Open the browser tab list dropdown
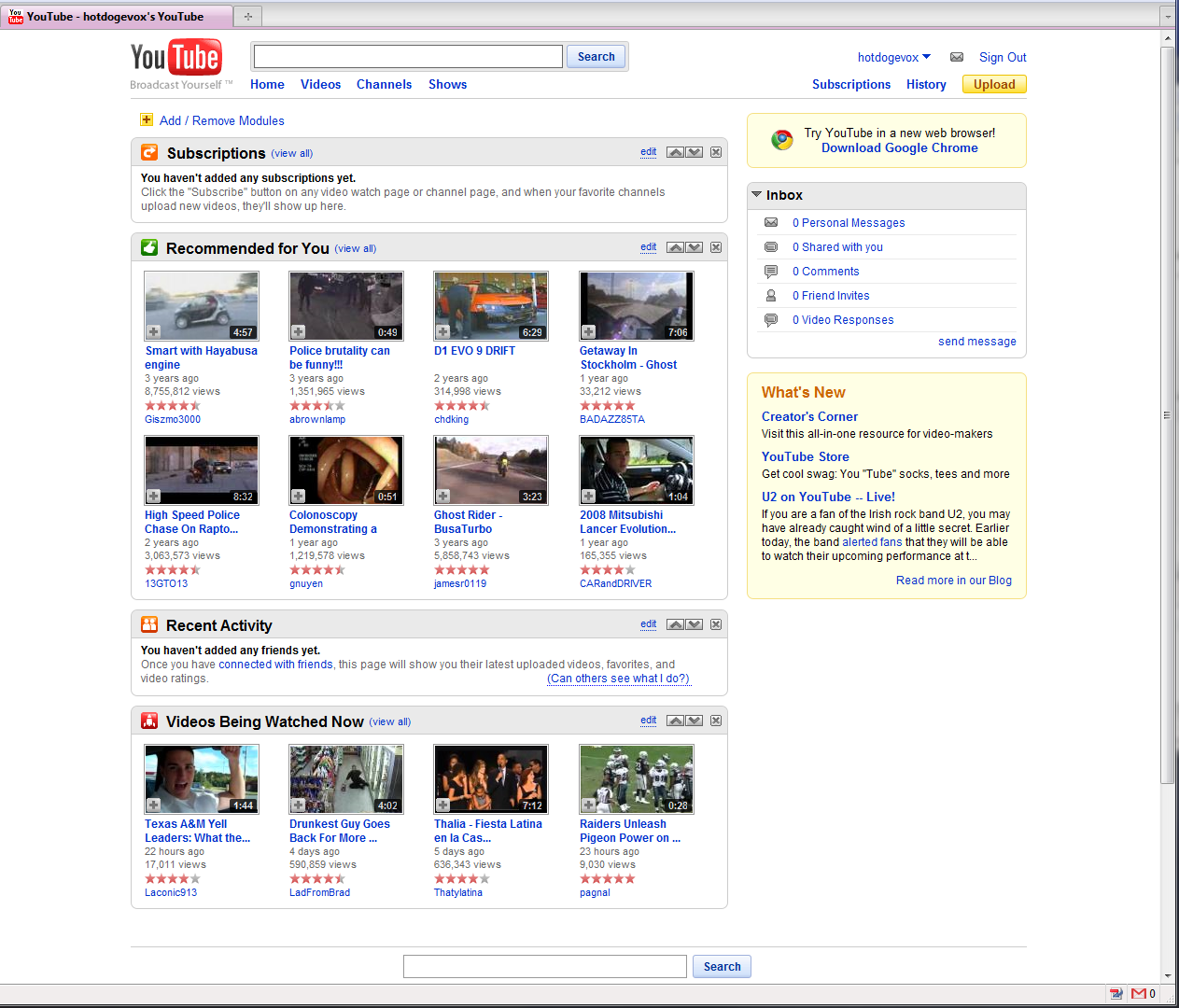 point(1167,17)
